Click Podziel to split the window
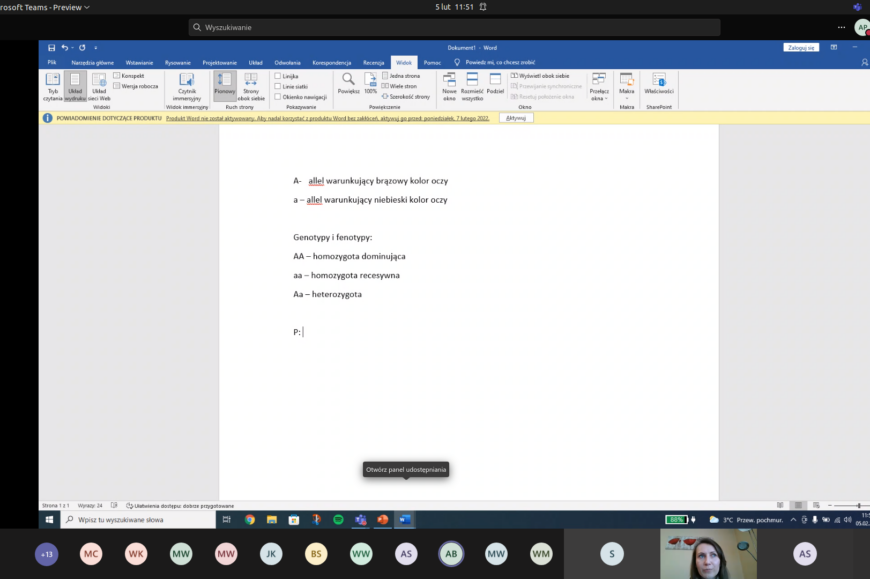 [x=495, y=84]
